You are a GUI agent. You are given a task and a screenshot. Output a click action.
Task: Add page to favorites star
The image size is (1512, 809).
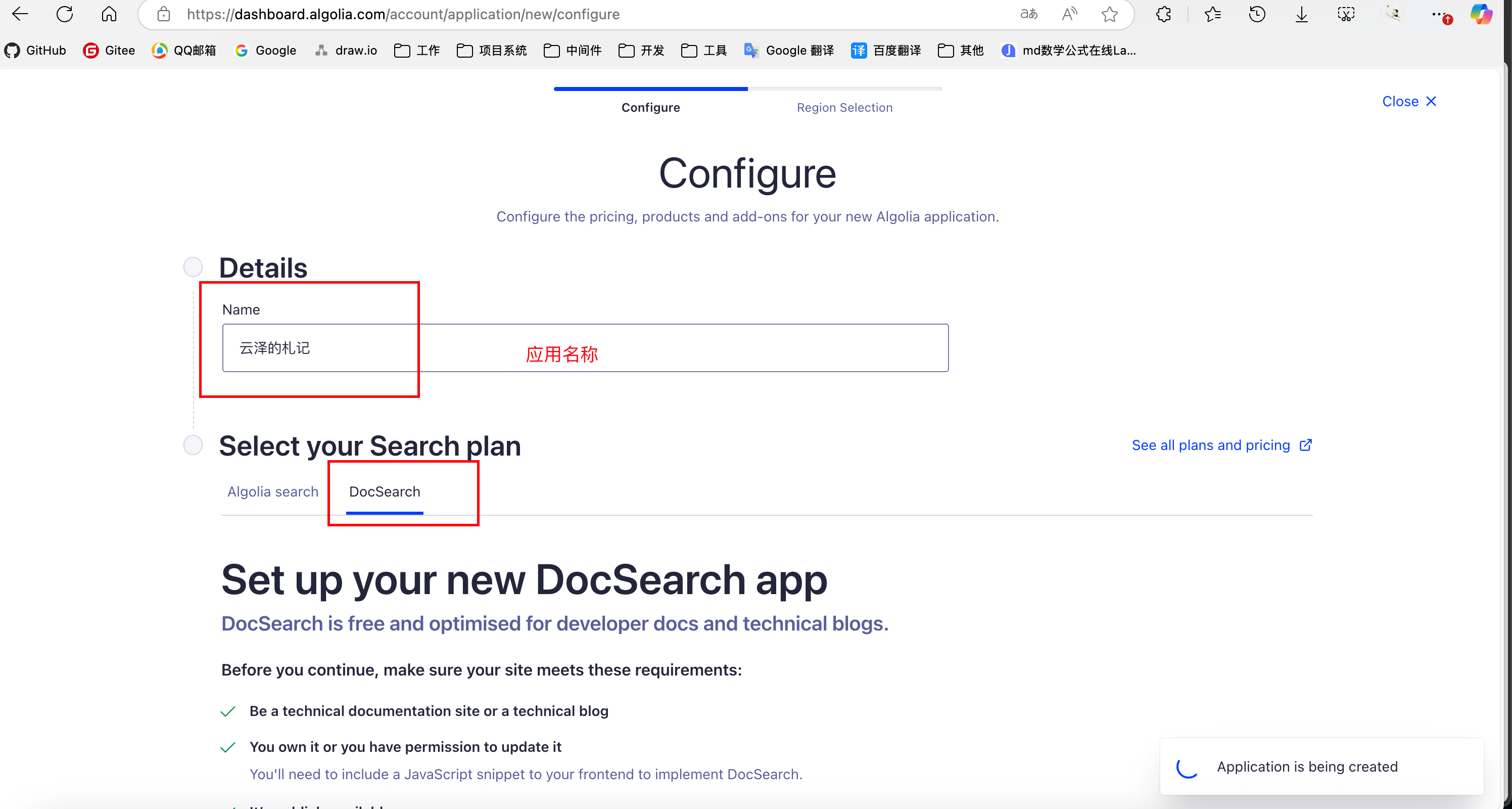click(x=1109, y=14)
